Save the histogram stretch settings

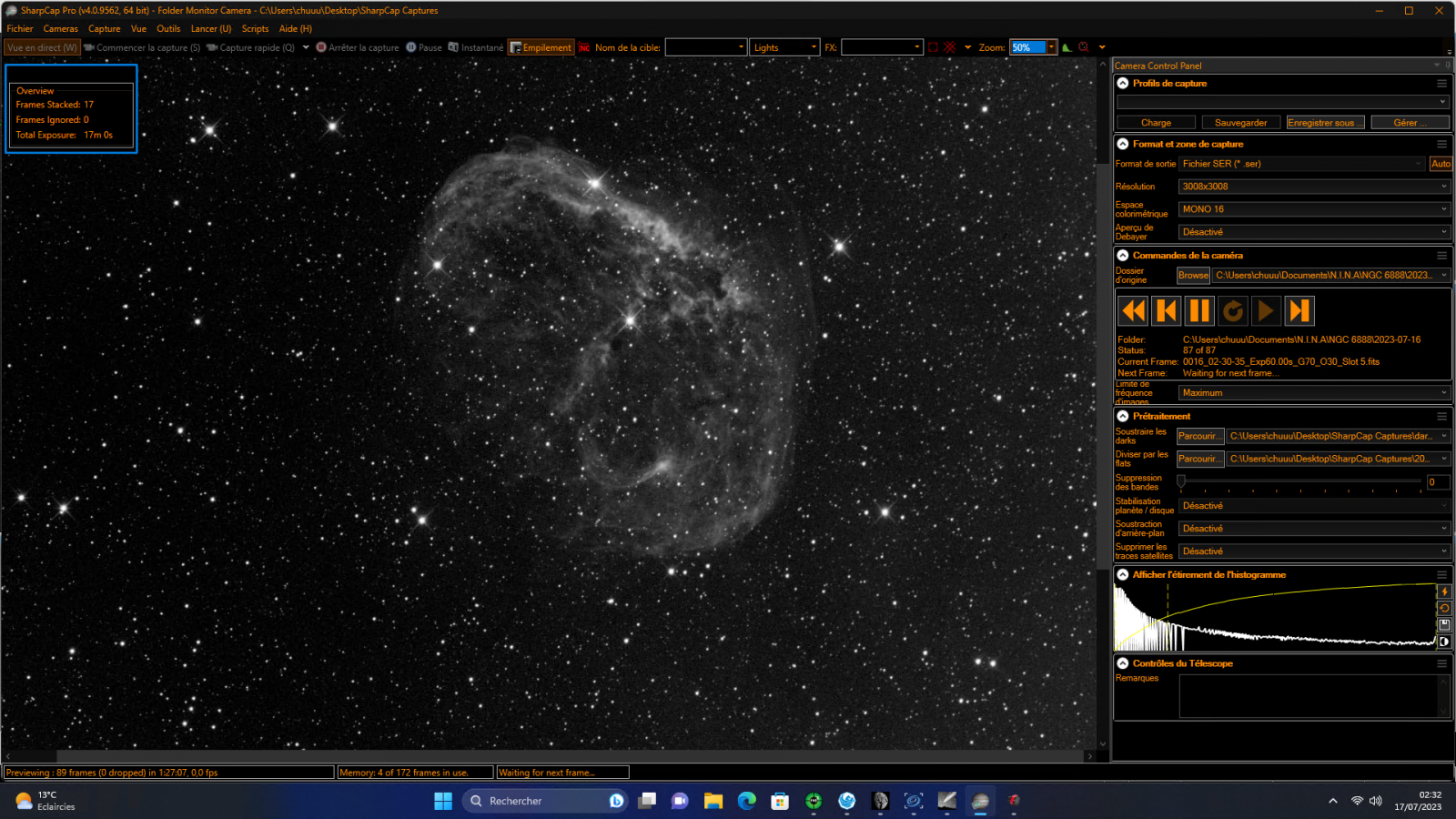[x=1444, y=624]
